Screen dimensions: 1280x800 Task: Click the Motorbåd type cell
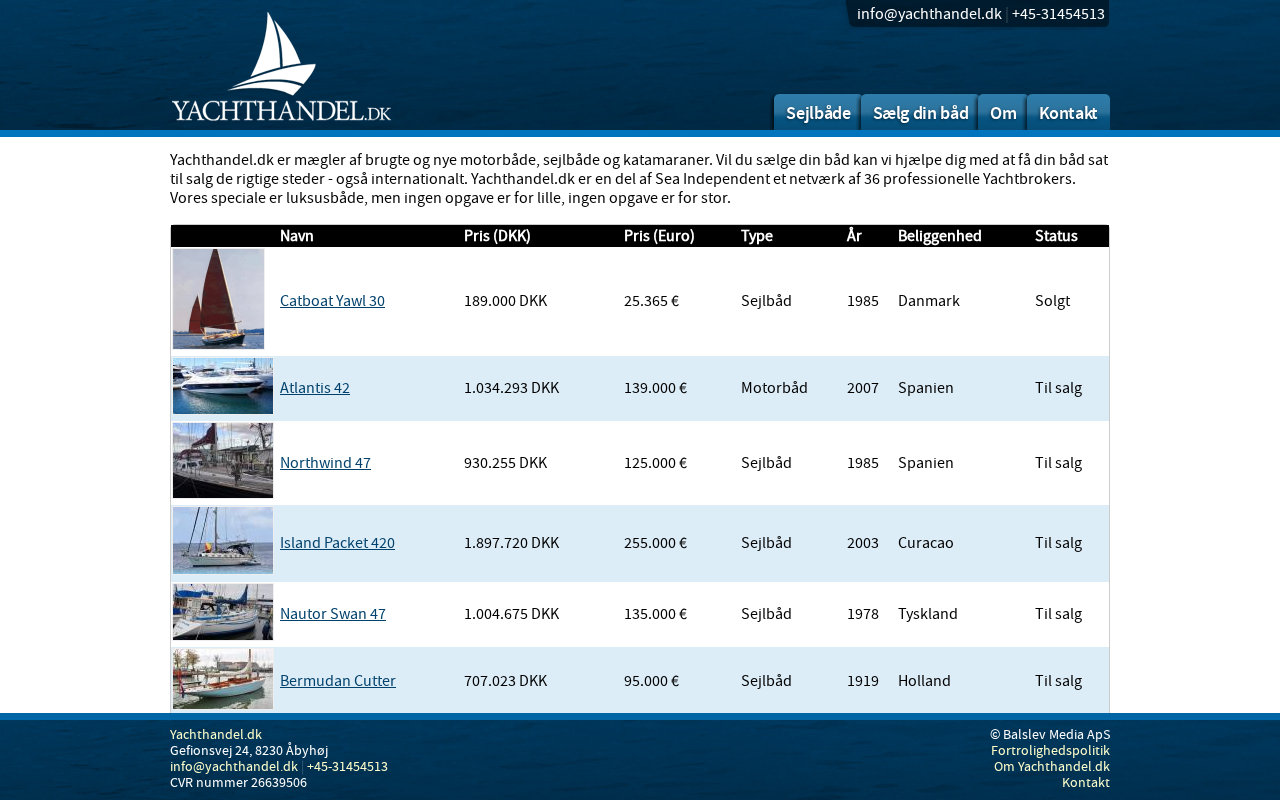[774, 388]
